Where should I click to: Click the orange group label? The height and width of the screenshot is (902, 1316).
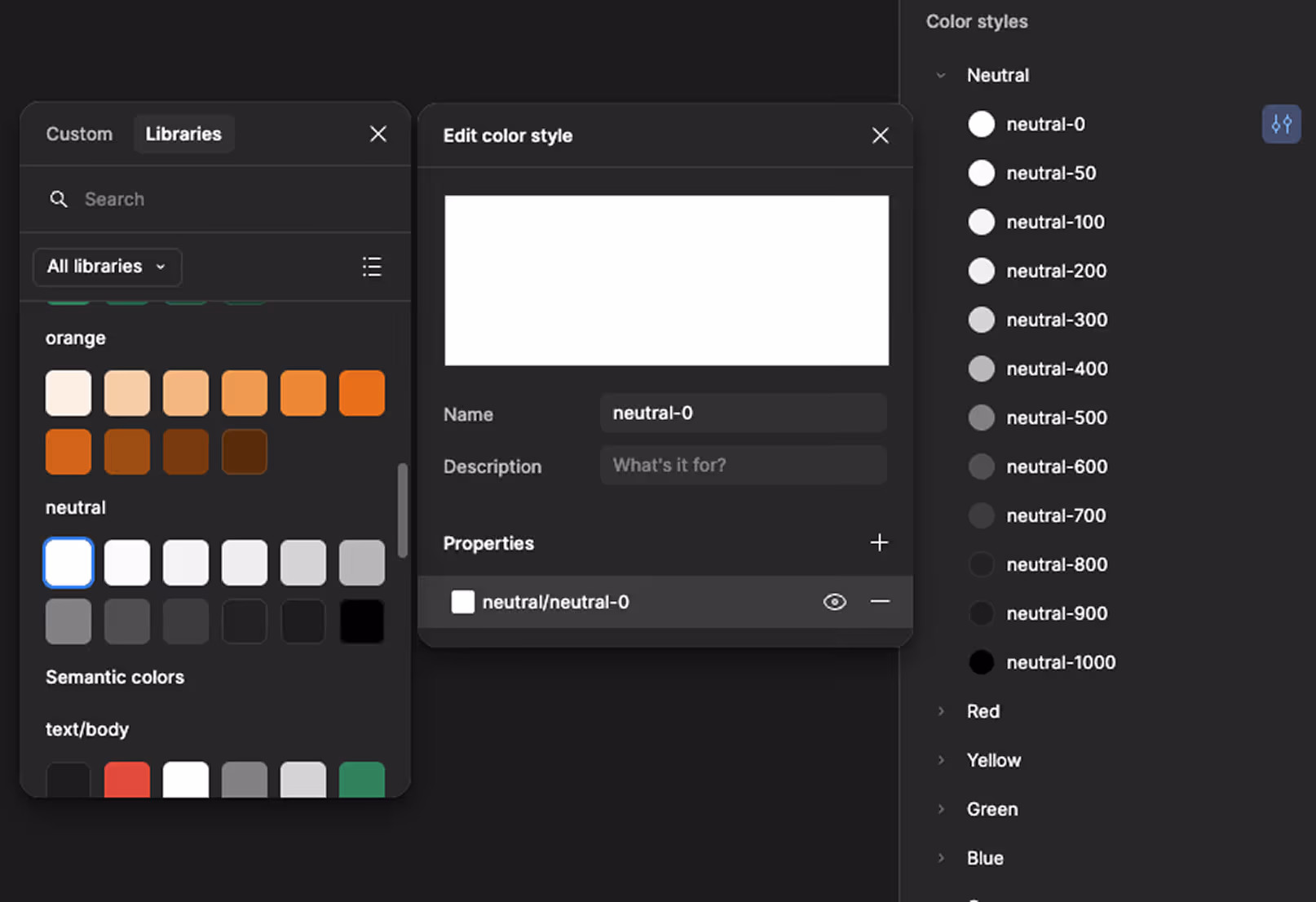point(76,338)
